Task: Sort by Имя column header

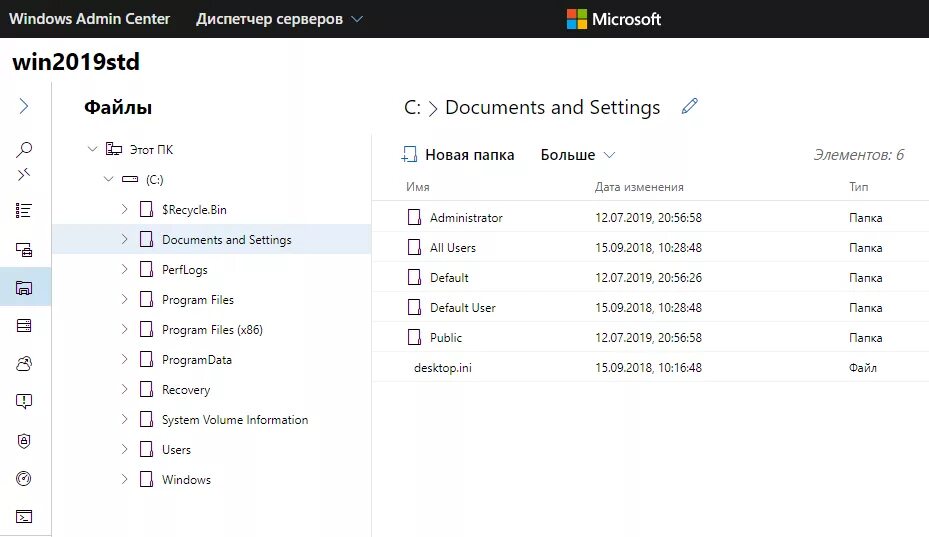Action: coord(418,187)
